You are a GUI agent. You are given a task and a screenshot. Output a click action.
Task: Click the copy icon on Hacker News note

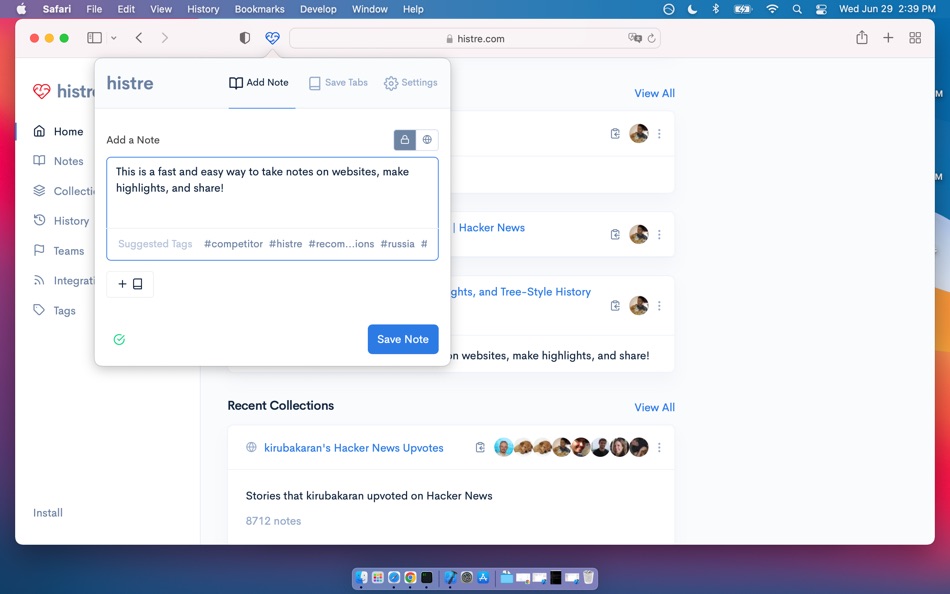coord(615,235)
